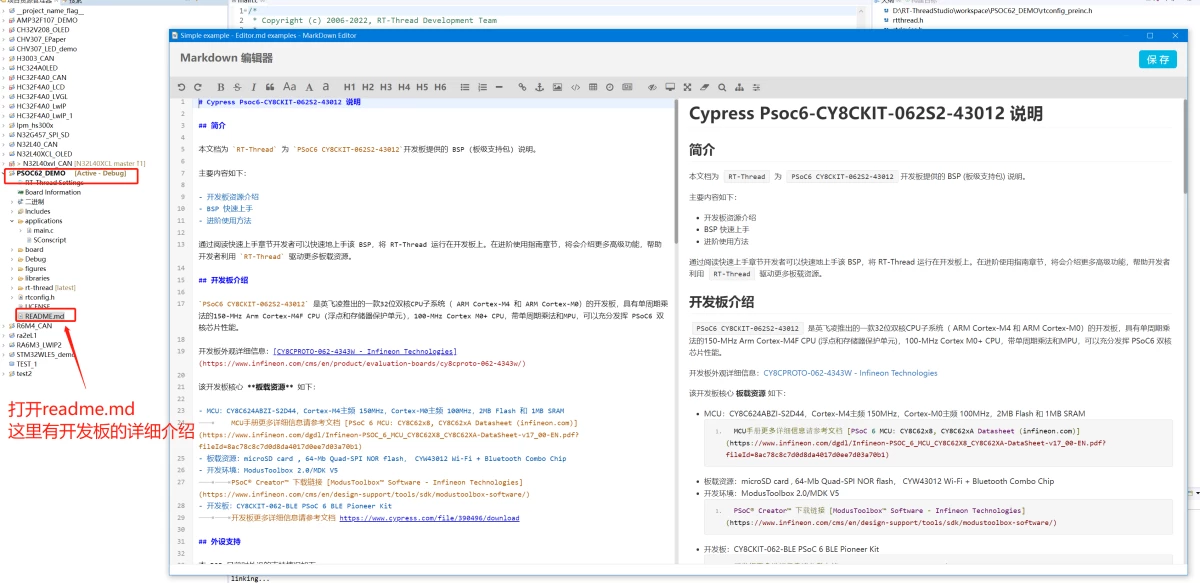This screenshot has width=1200, height=583.
Task: Select rtconfig.h in the project tree
Action: coord(39,297)
